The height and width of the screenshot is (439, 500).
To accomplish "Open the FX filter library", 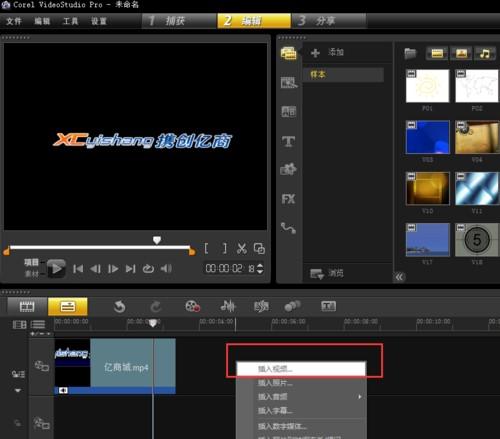I will tap(288, 199).
